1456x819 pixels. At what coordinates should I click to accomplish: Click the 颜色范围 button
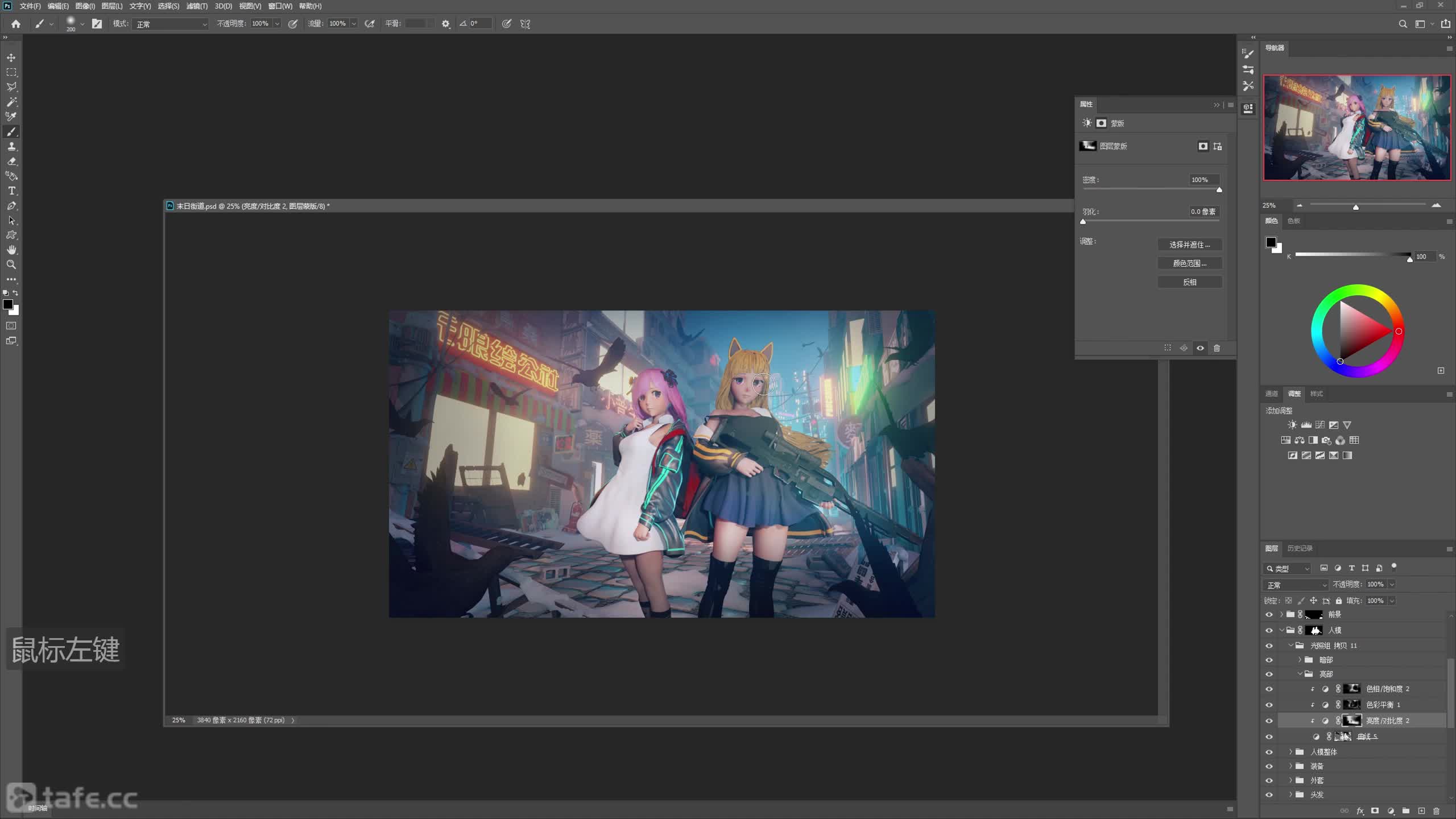(x=1190, y=263)
